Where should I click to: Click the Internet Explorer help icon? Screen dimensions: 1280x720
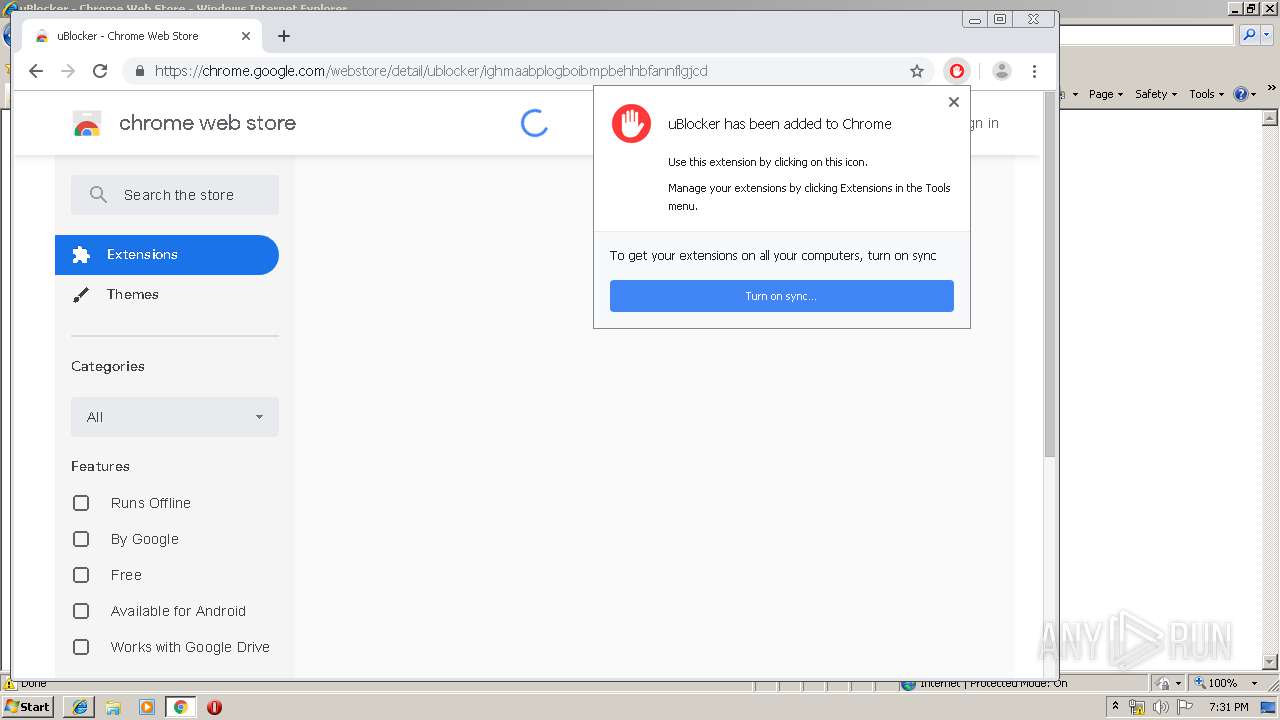click(x=1241, y=94)
